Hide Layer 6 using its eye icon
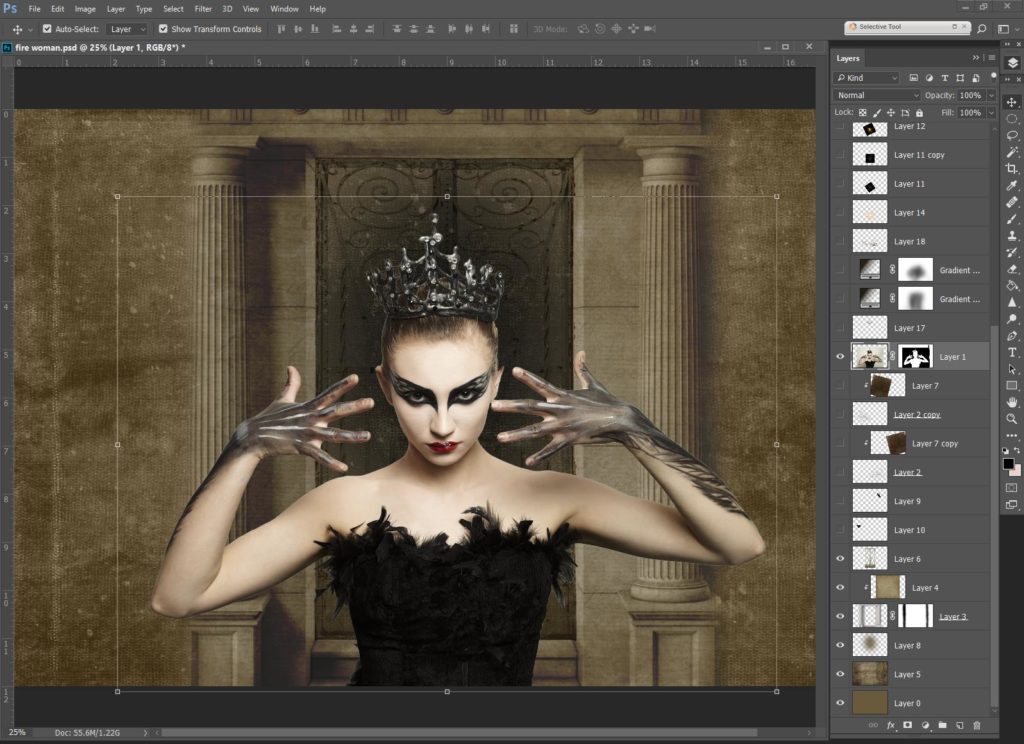This screenshot has width=1024, height=744. 840,559
